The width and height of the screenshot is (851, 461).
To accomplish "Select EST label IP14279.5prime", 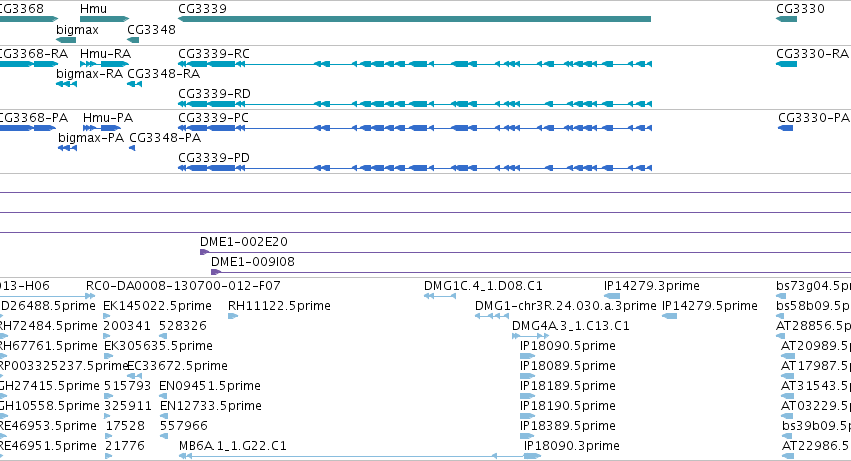I will [x=710, y=306].
